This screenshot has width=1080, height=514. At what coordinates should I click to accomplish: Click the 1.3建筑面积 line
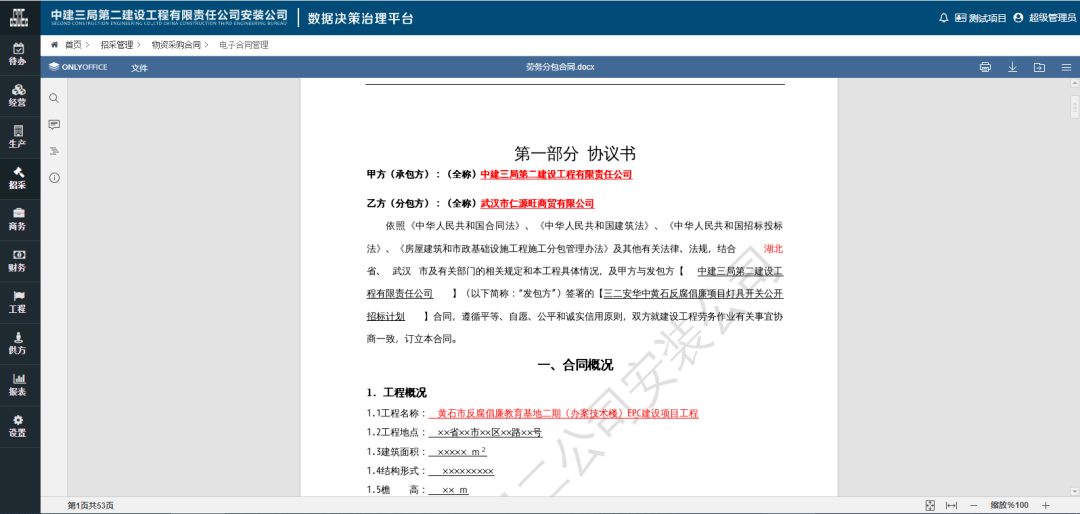(426, 452)
